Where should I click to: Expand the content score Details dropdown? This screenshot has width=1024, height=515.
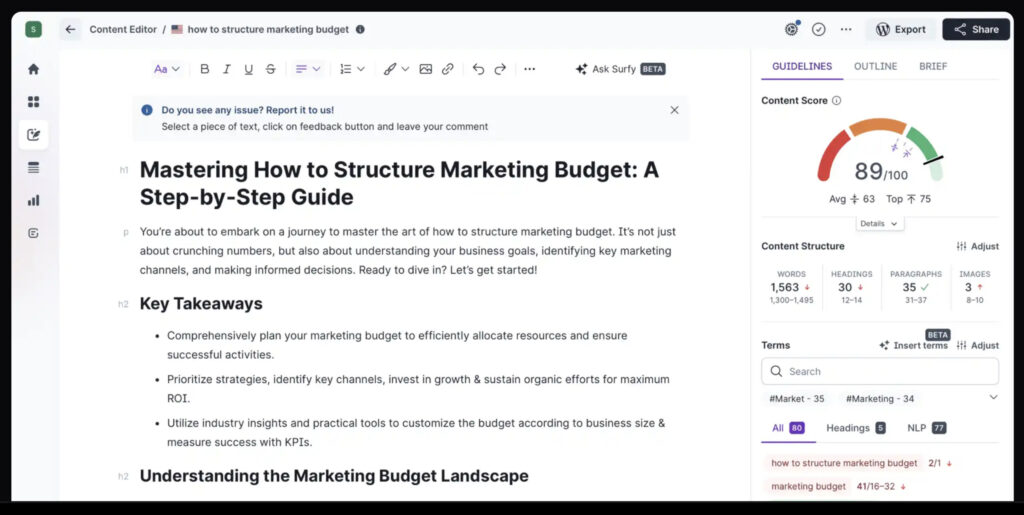(x=879, y=224)
